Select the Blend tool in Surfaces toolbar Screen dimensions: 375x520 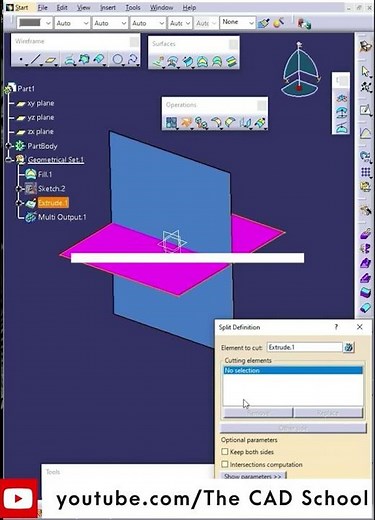(231, 62)
